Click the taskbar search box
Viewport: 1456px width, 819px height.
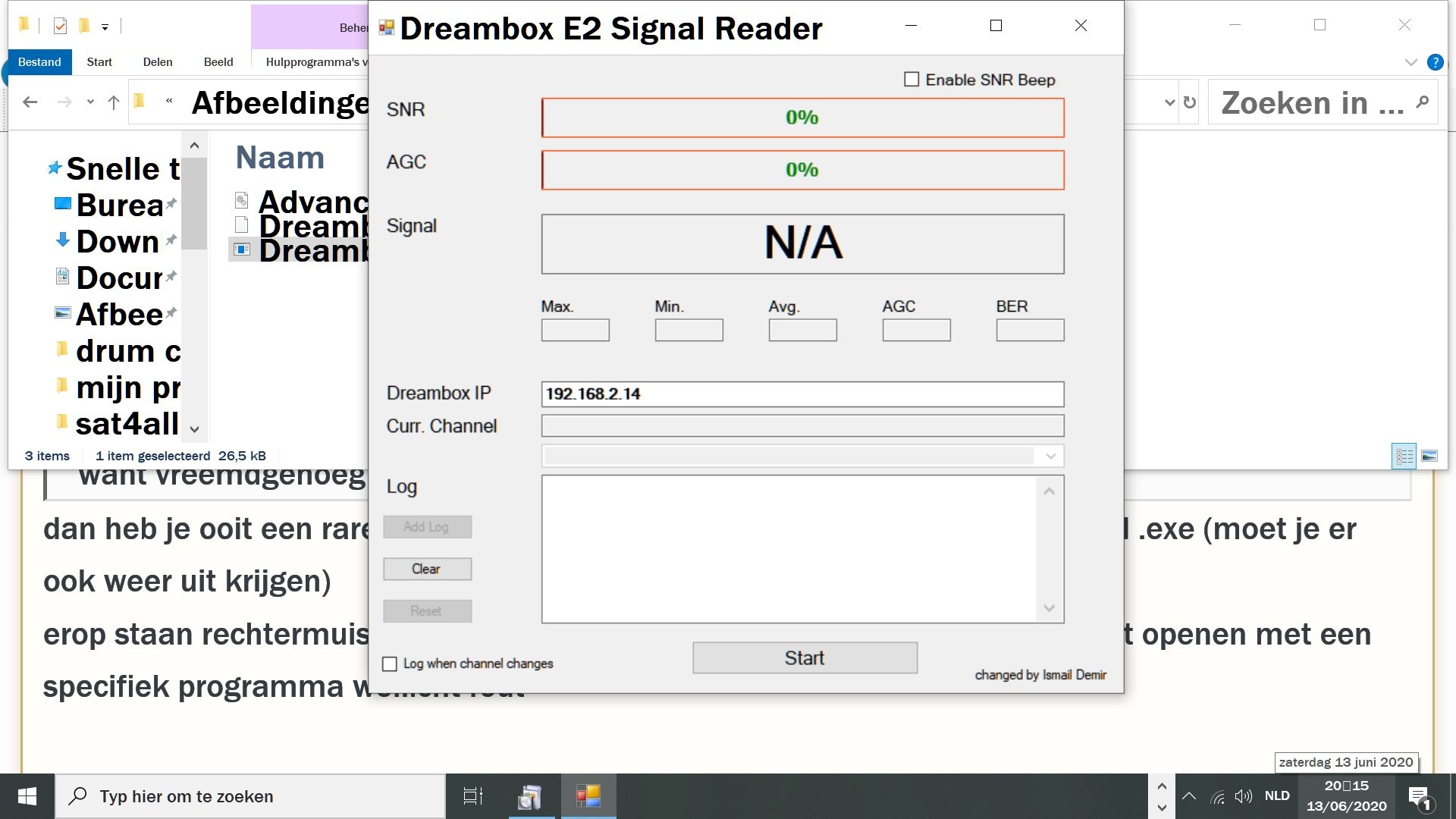[x=250, y=796]
